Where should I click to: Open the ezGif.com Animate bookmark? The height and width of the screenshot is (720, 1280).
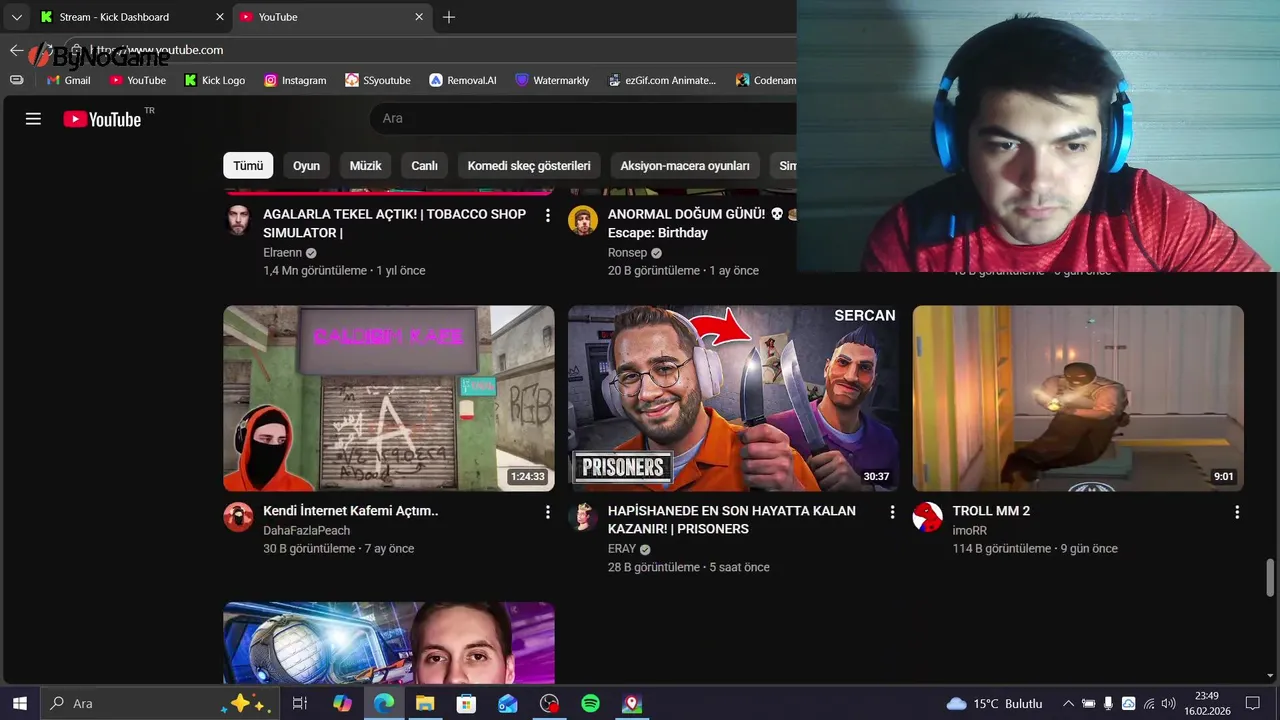click(663, 80)
